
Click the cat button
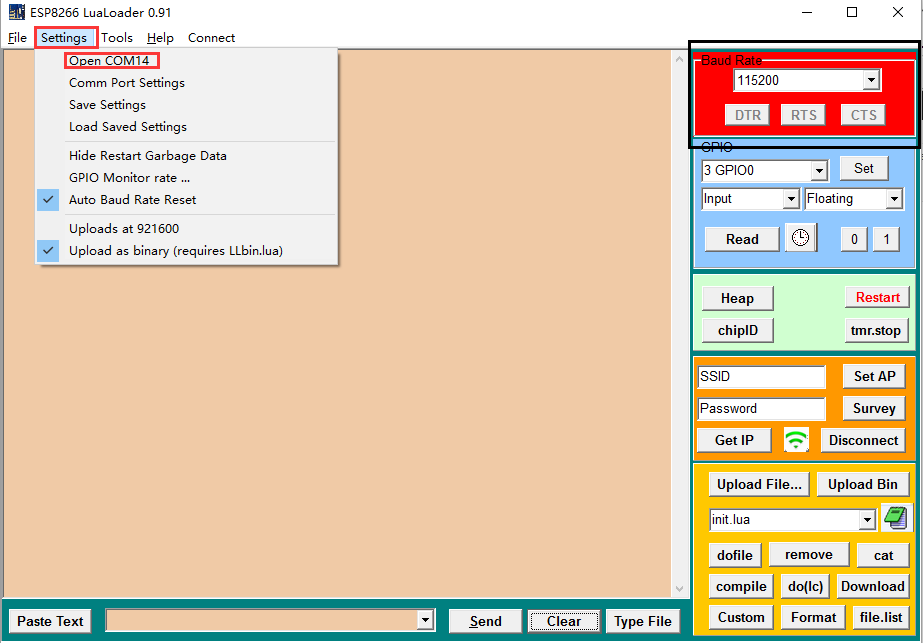pos(883,555)
